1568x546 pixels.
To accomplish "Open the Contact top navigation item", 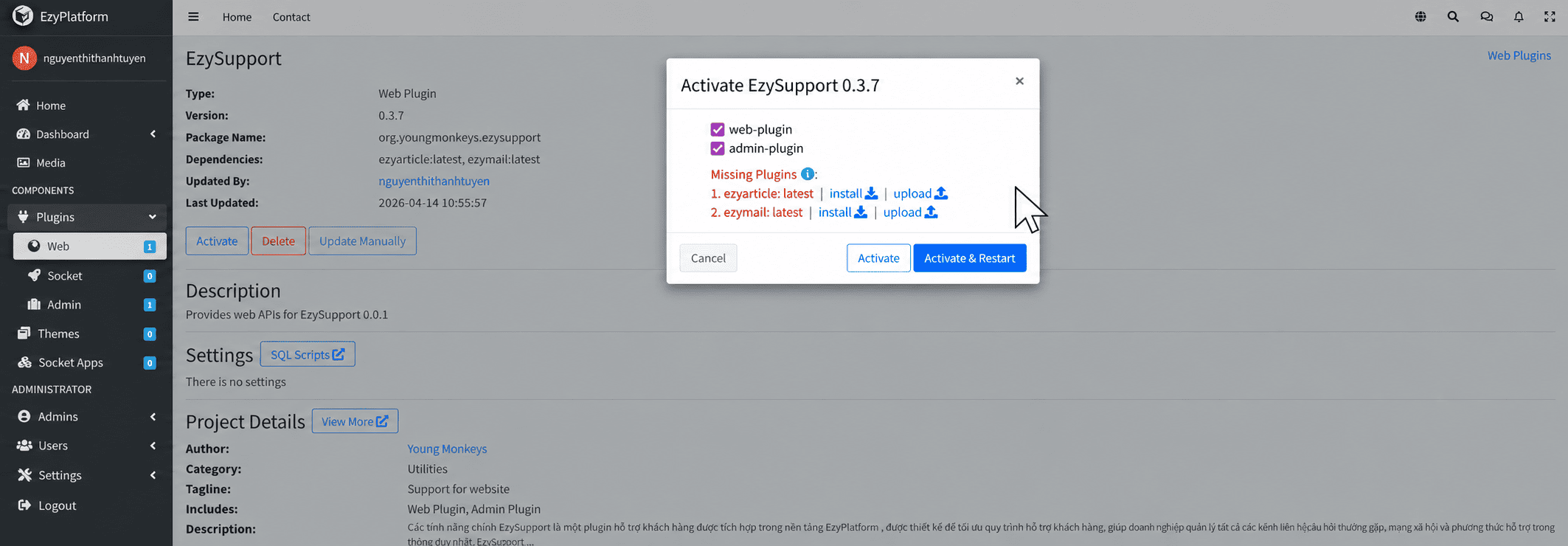I will tap(291, 17).
